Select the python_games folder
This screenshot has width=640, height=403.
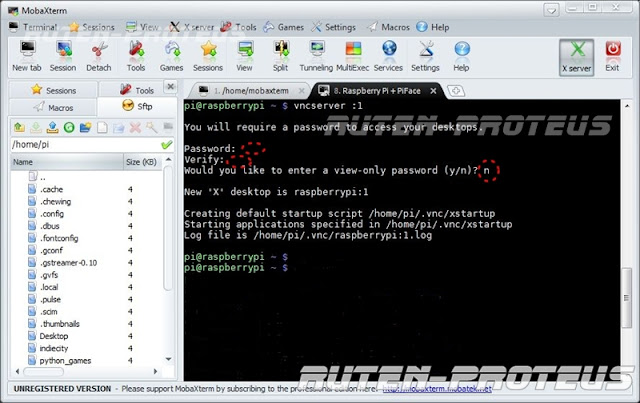tap(60, 361)
